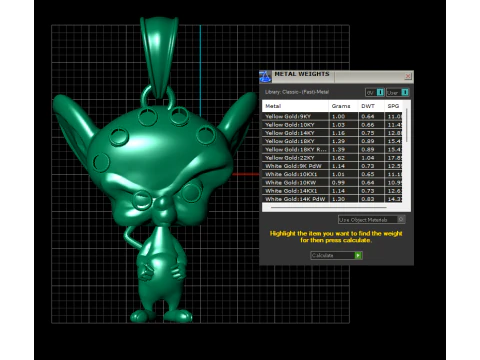The image size is (480, 360).
Task: Toggle the User library button
Action: [x=398, y=92]
